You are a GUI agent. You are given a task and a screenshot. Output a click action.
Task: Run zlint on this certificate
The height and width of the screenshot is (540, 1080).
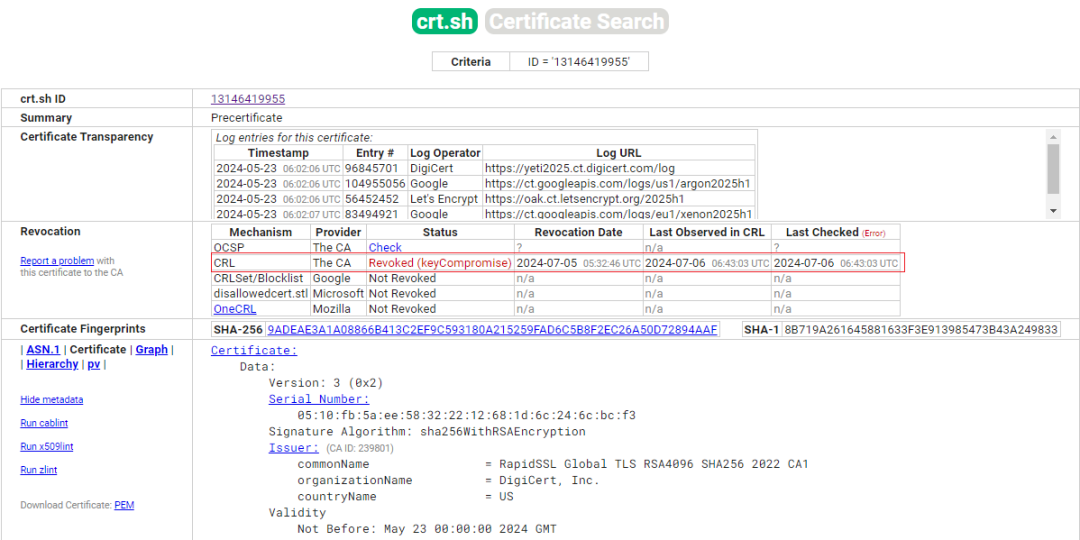39,470
